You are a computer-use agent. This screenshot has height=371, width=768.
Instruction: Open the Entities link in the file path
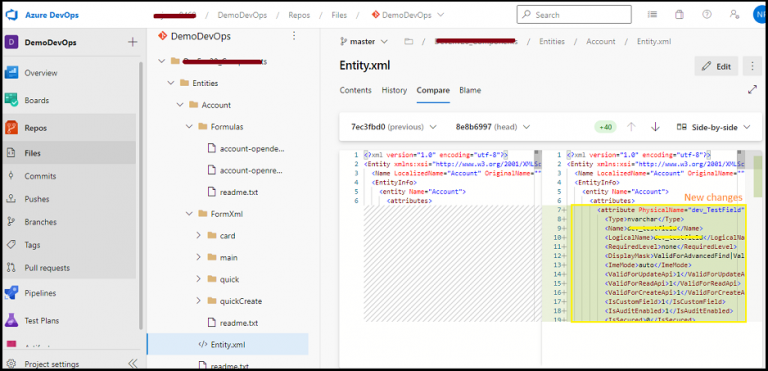pyautogui.click(x=552, y=42)
